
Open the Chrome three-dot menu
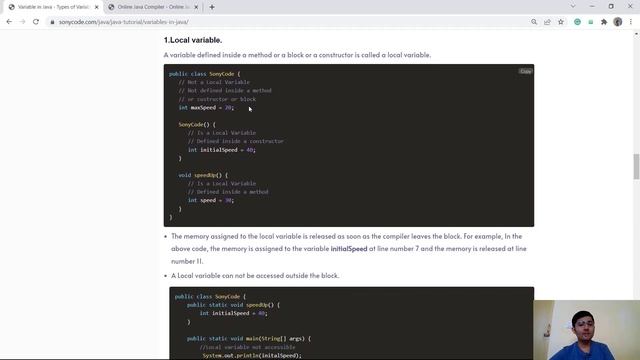tap(631, 22)
